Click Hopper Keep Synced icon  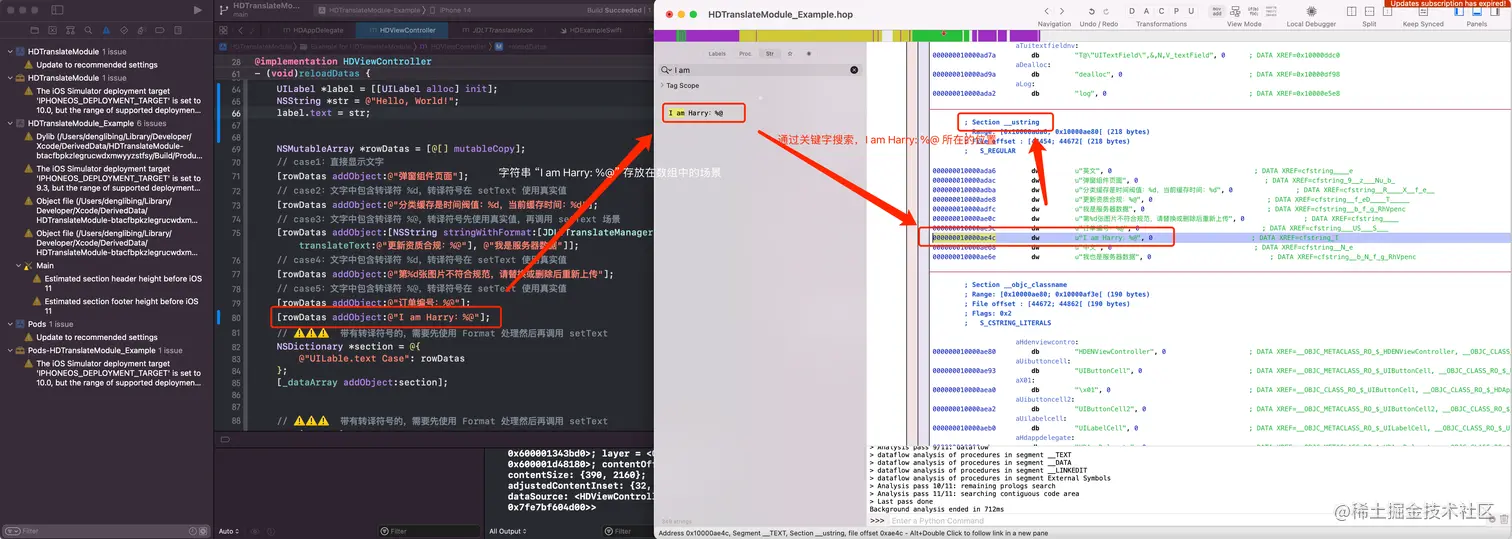1423,11
